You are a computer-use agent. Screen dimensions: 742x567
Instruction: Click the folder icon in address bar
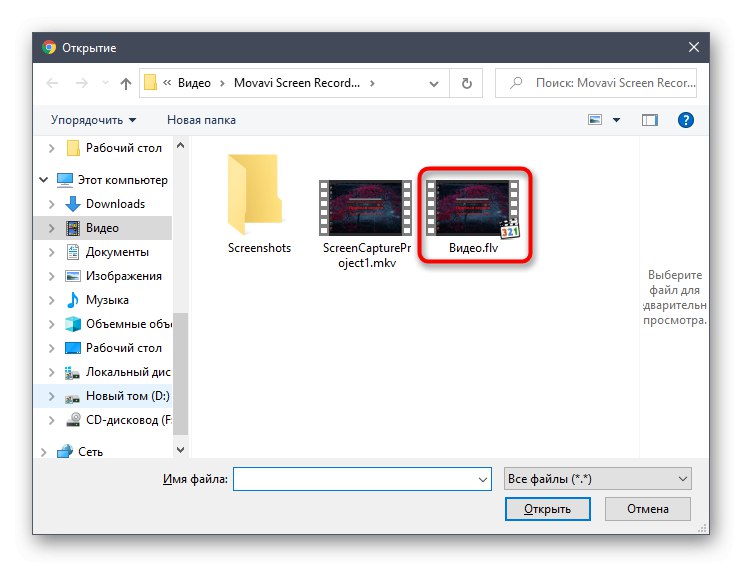coord(150,82)
